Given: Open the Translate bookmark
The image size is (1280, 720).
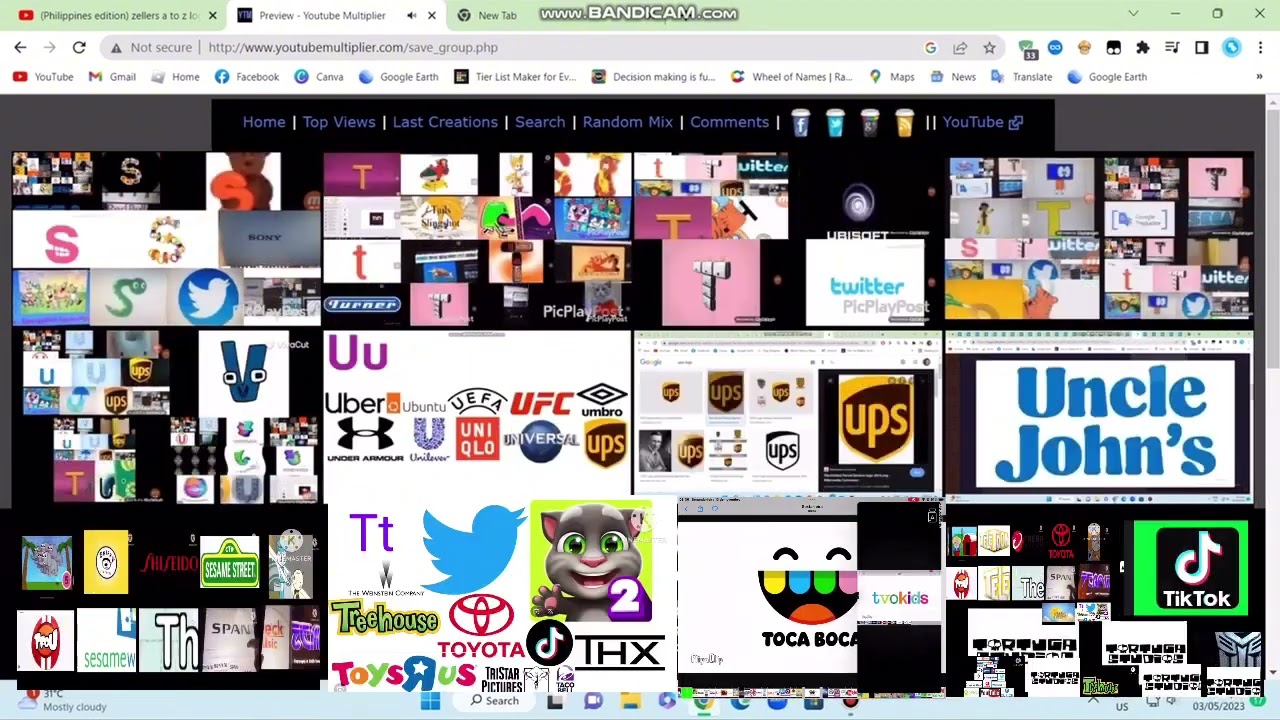Looking at the screenshot, I should point(1021,77).
